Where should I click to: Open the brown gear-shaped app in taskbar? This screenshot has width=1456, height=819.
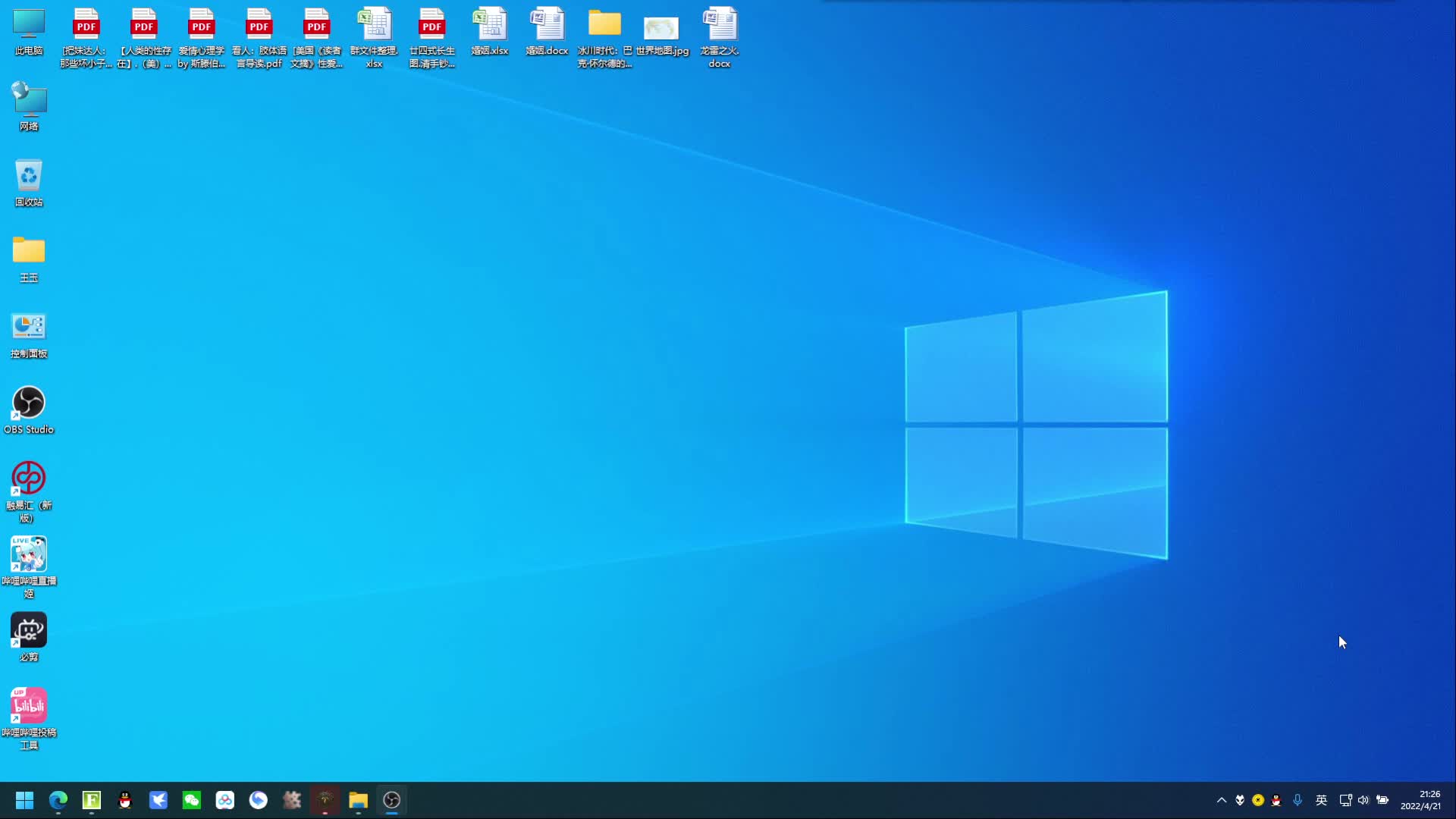pyautogui.click(x=292, y=800)
